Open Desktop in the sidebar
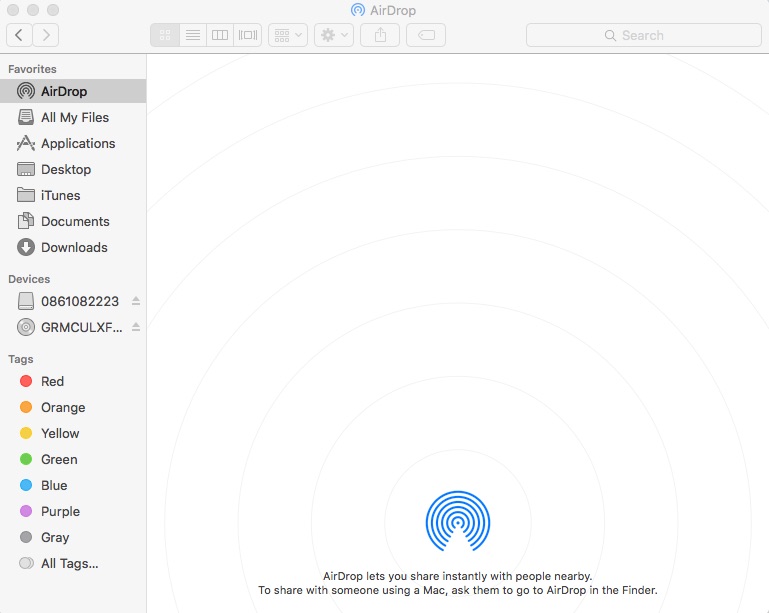769x613 pixels. coord(73,169)
